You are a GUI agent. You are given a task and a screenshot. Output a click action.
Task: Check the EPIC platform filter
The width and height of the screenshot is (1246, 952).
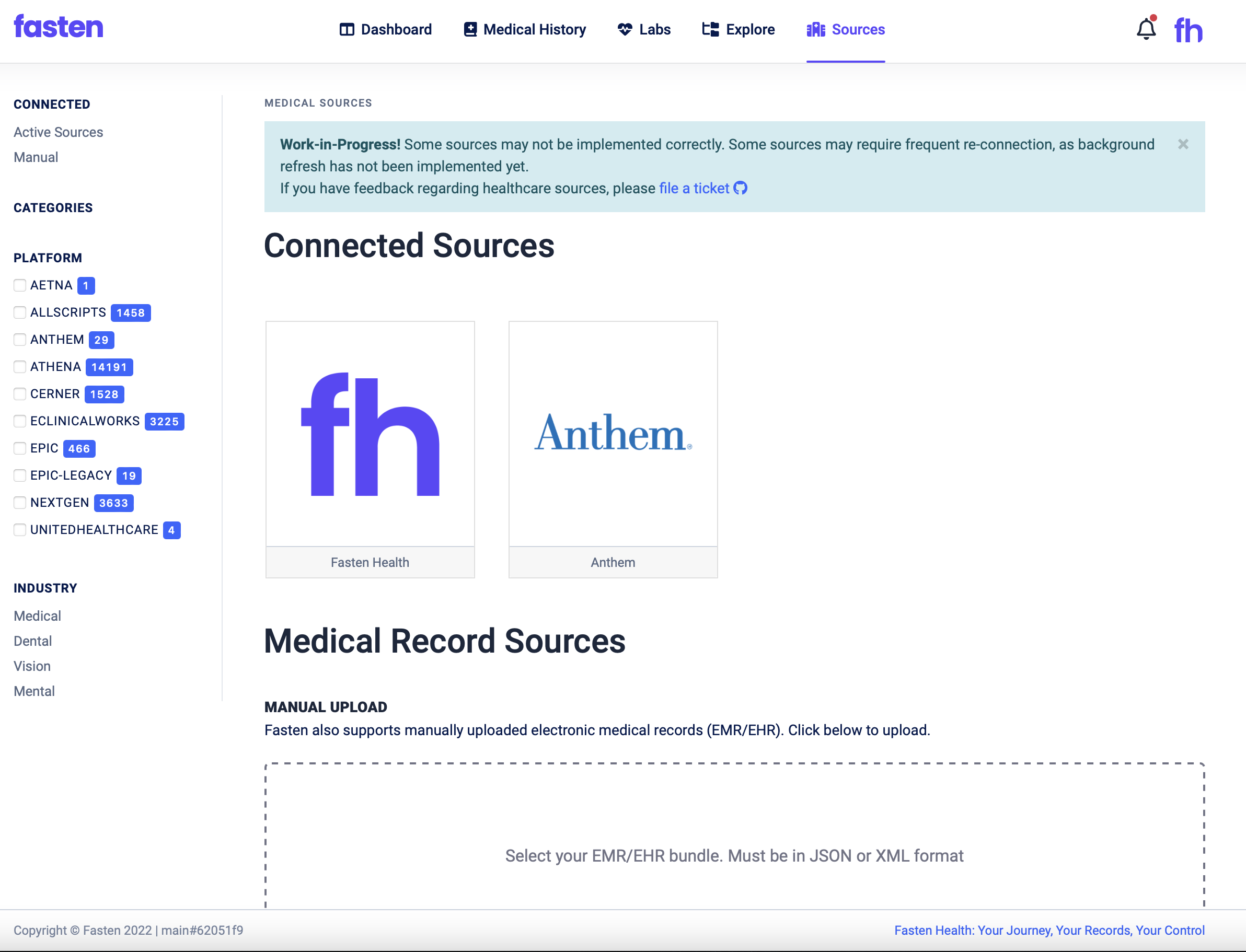(20, 448)
